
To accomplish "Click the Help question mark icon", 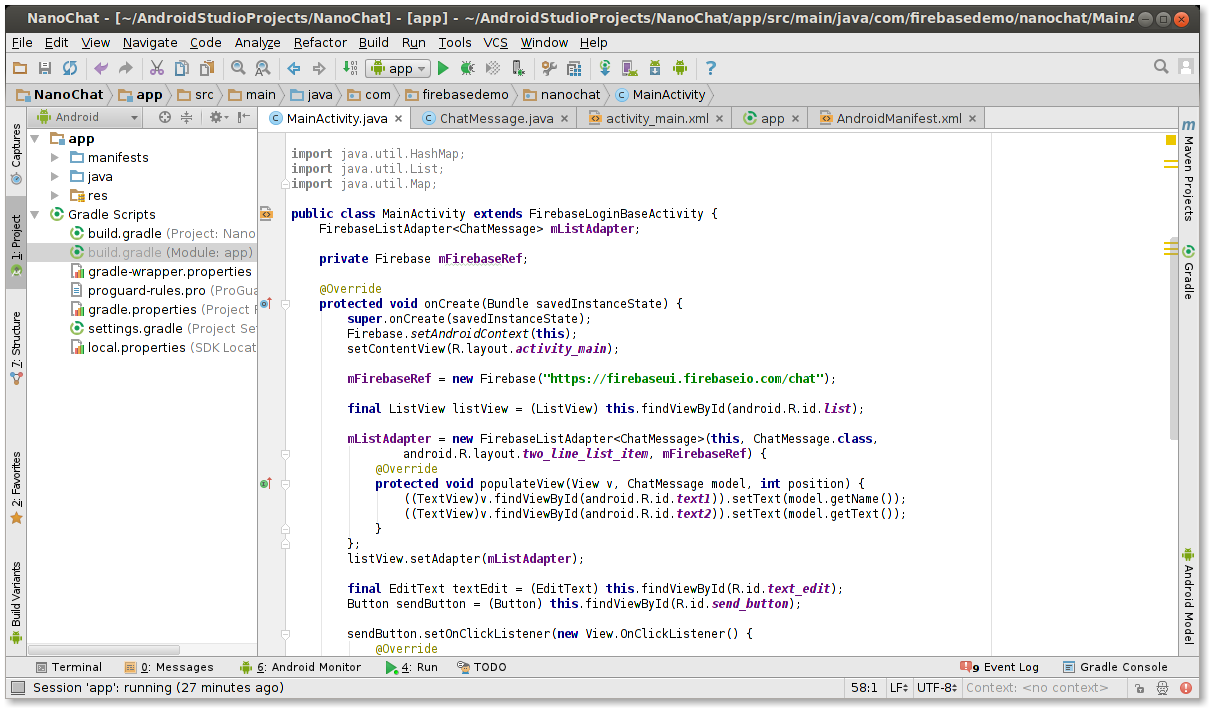I will click(x=711, y=68).
